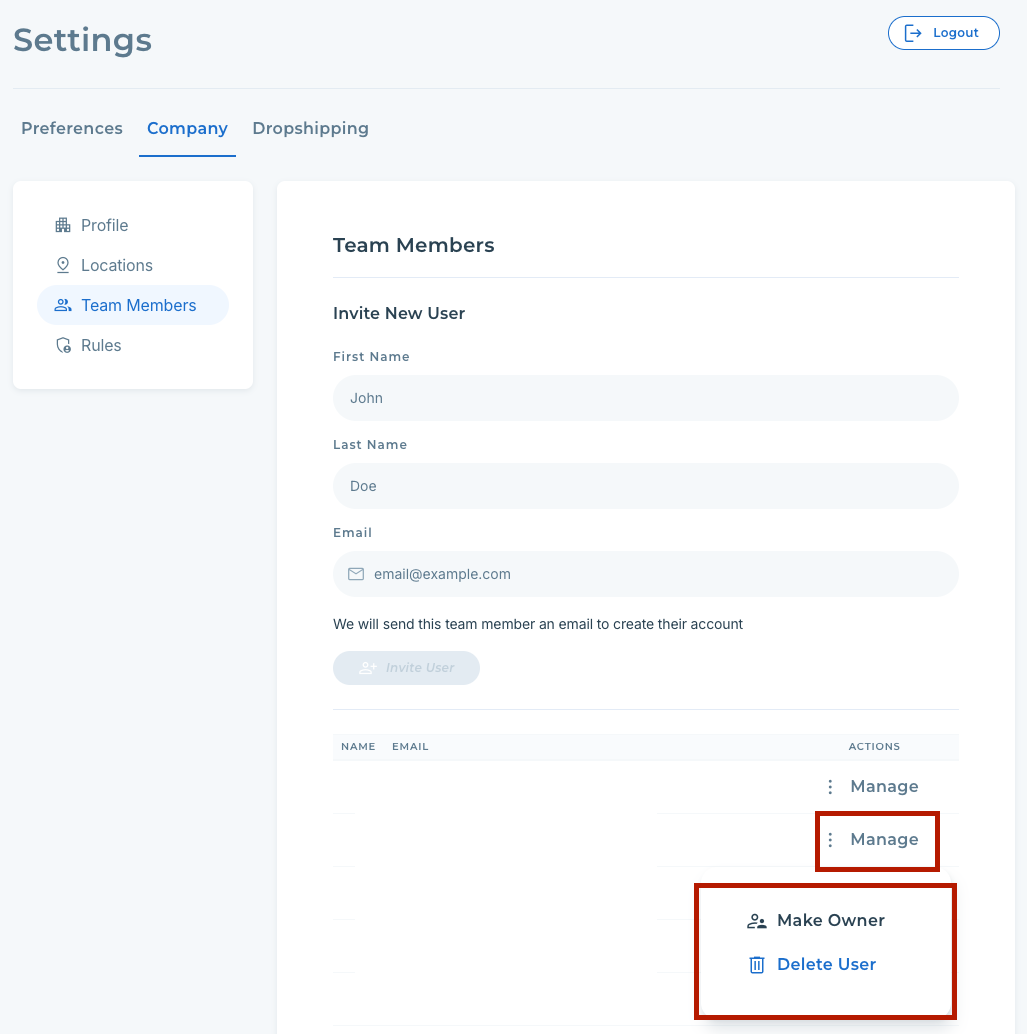Click the Make Owner person icon
The height and width of the screenshot is (1034, 1027).
pos(757,921)
